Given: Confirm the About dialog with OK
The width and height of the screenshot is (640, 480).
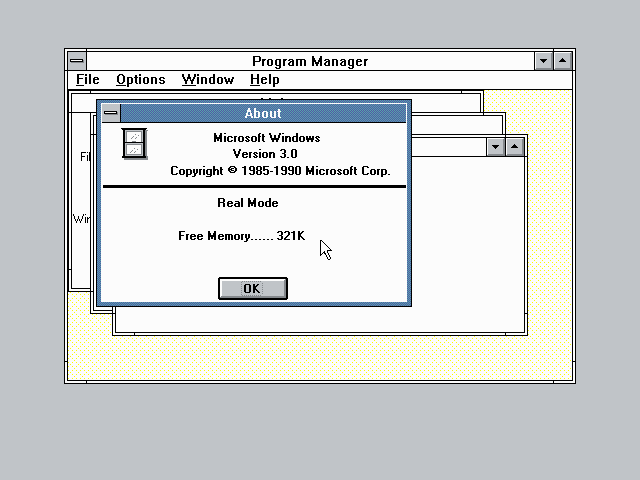Looking at the screenshot, I should 253,289.
